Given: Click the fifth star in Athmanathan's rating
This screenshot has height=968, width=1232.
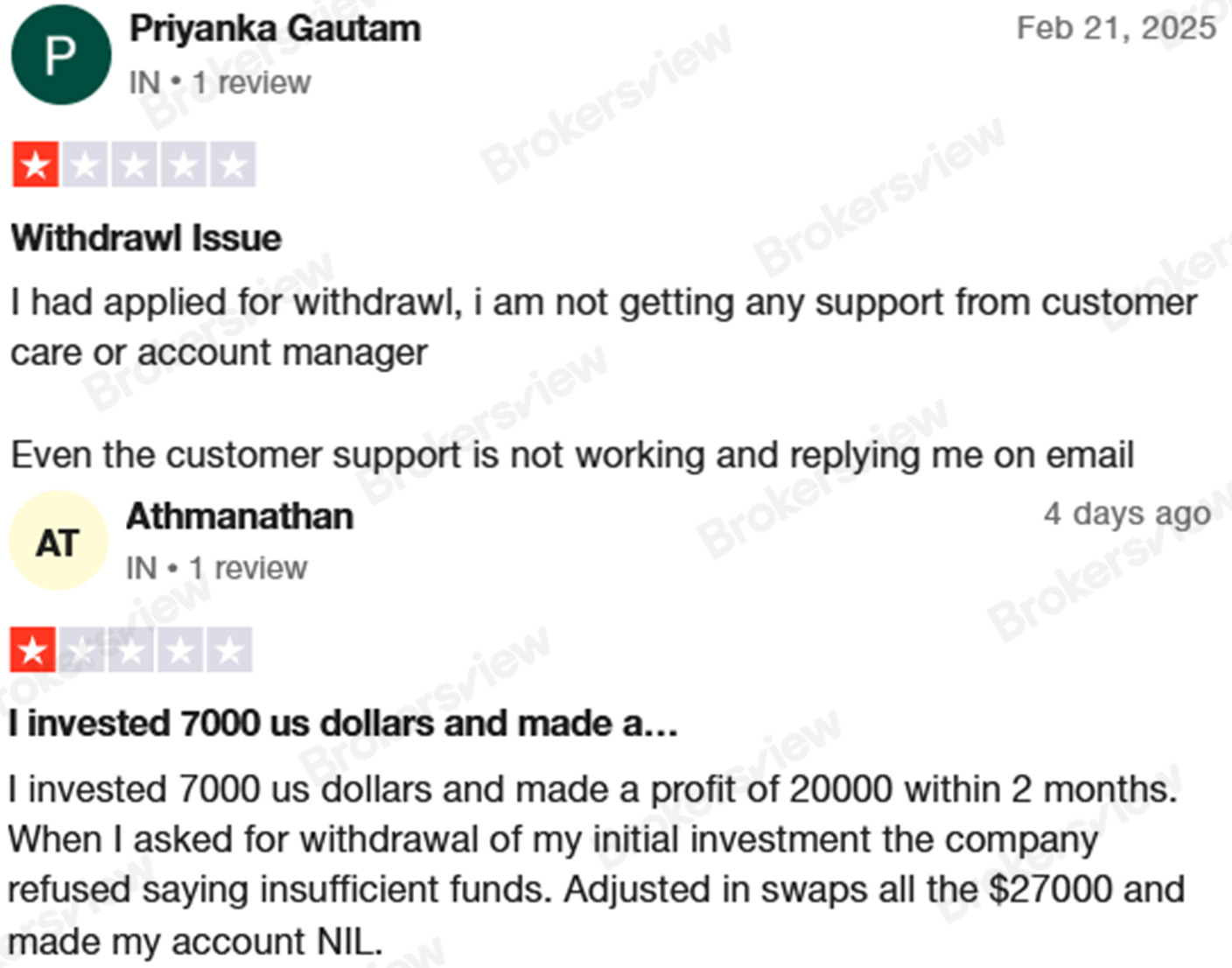Looking at the screenshot, I should (x=229, y=649).
